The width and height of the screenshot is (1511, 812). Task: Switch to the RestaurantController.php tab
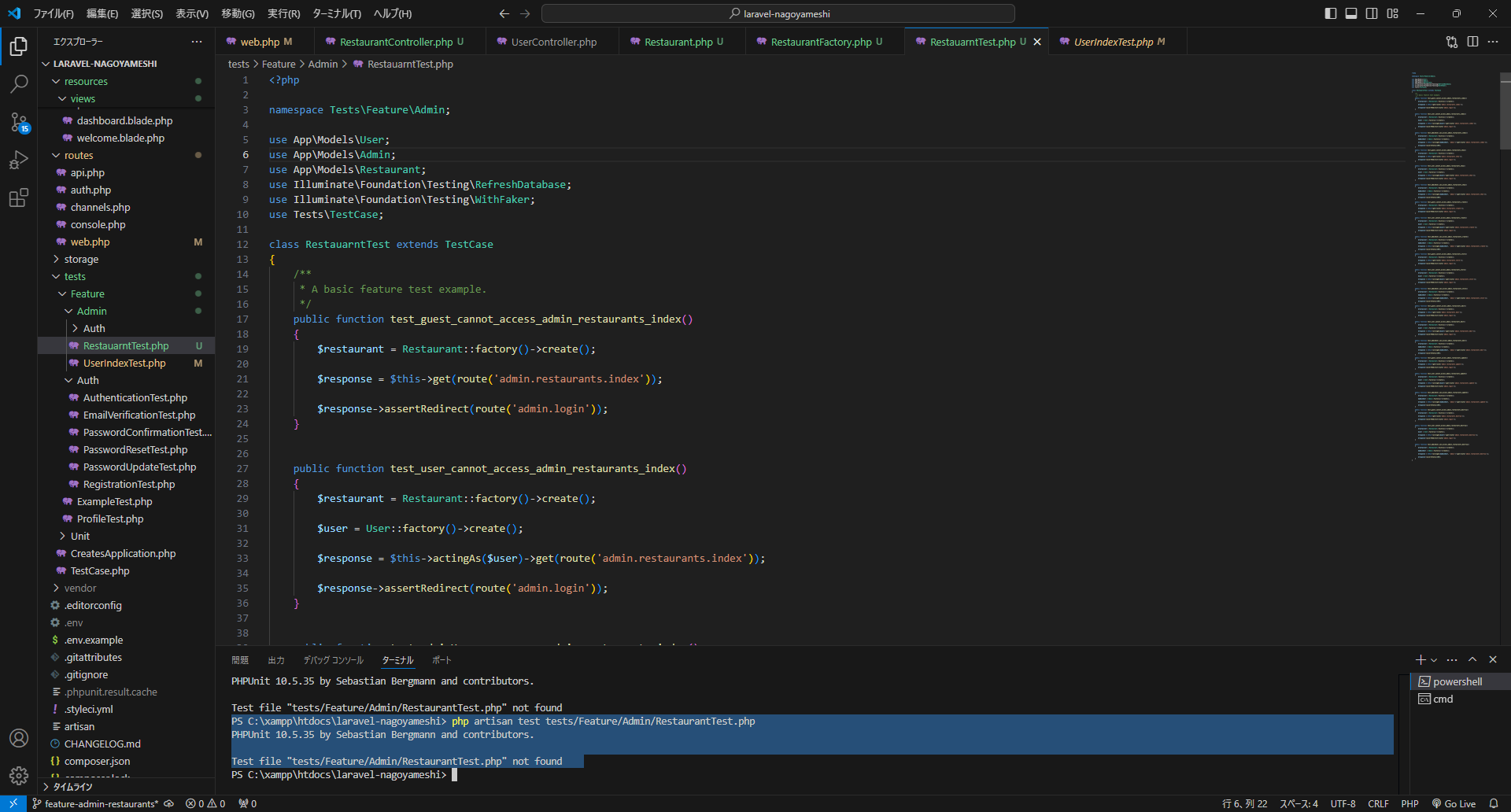click(x=396, y=42)
